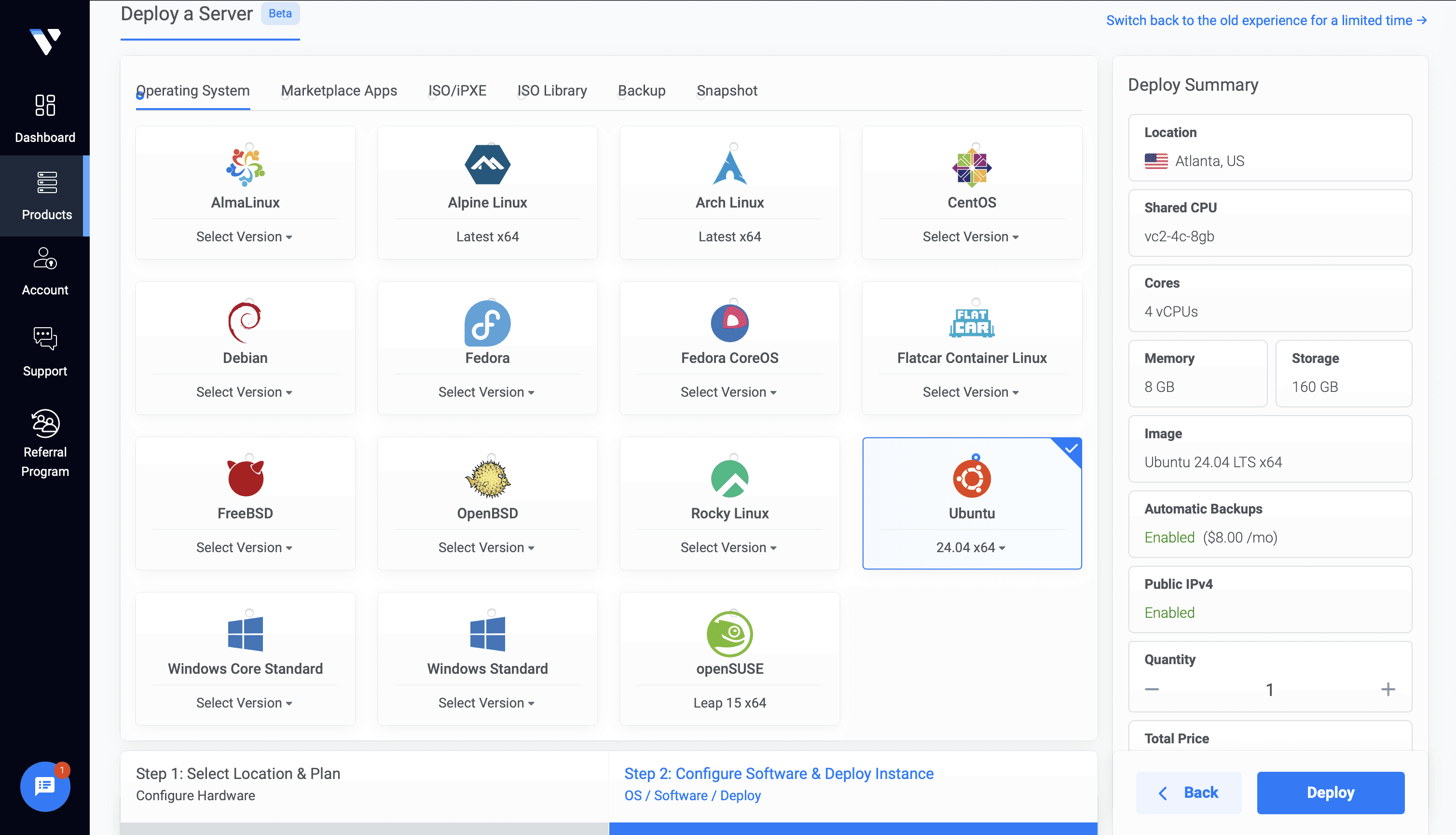Click the Beta badge beside Deploy a Server
This screenshot has height=835, width=1456.
coord(280,13)
